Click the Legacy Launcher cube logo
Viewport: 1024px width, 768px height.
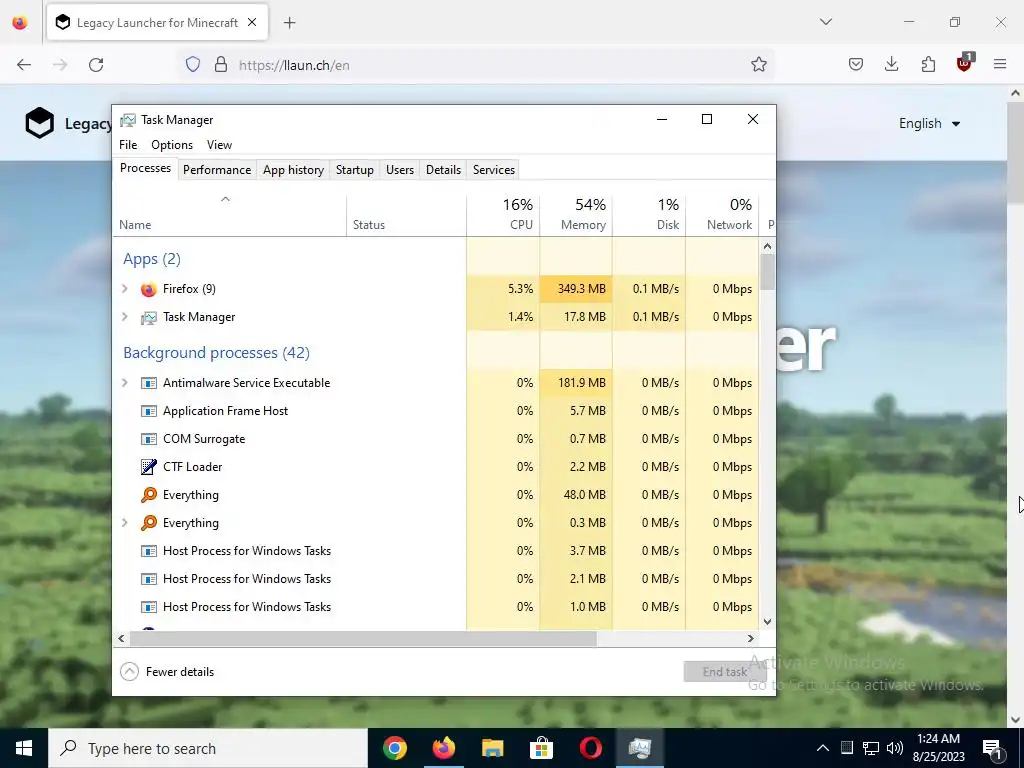[x=40, y=123]
